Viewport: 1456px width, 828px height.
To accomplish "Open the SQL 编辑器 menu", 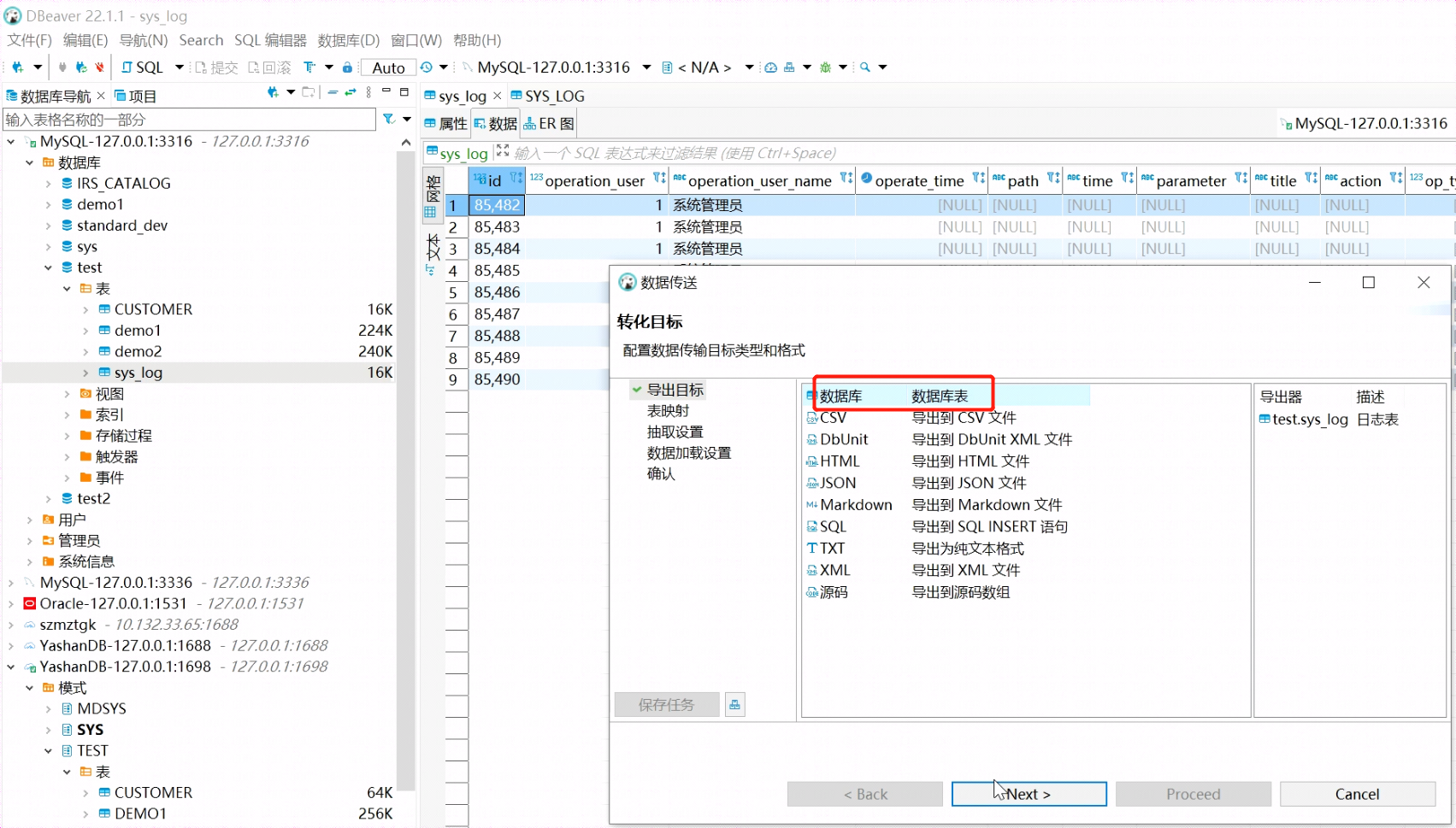I will 270,40.
